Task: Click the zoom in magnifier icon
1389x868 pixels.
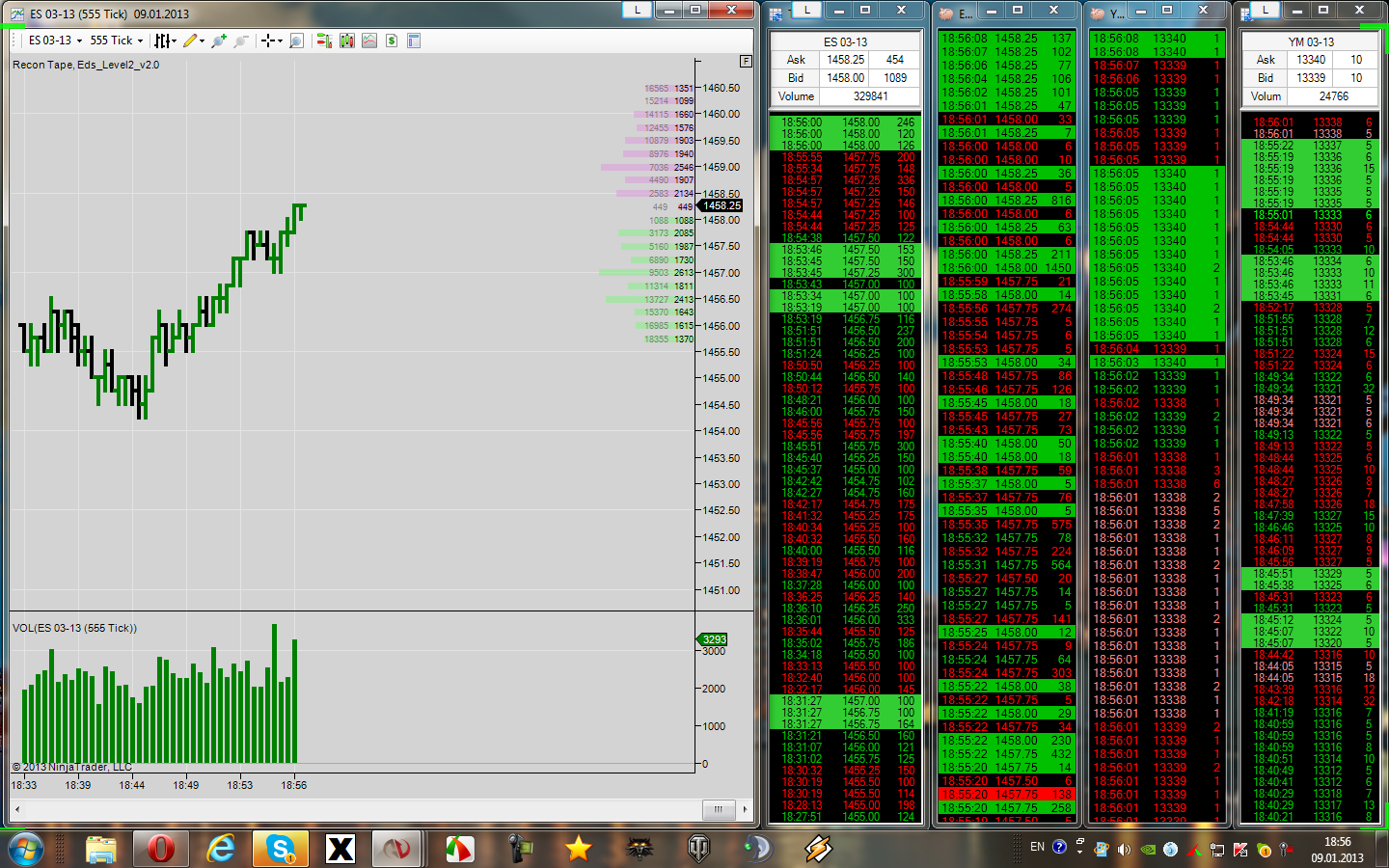Action: coord(219,41)
